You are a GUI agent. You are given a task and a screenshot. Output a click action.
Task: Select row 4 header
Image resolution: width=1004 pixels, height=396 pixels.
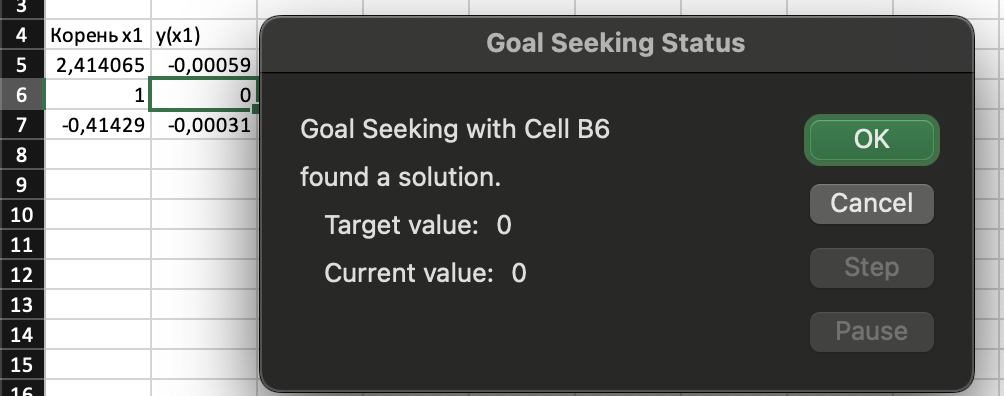pos(22,35)
